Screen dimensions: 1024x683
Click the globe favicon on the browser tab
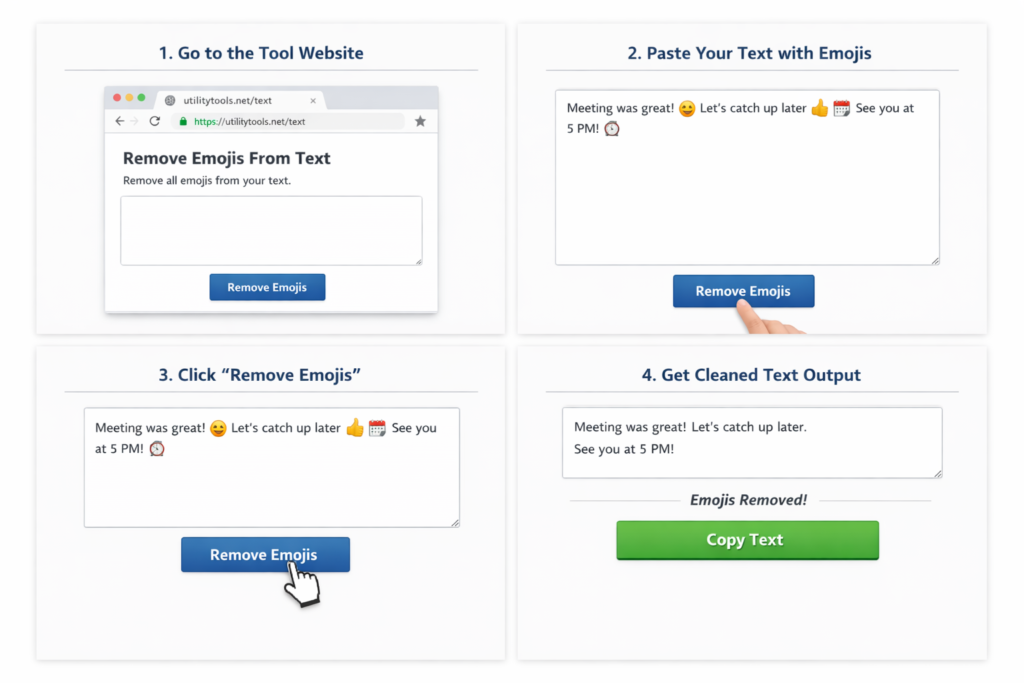tap(170, 100)
